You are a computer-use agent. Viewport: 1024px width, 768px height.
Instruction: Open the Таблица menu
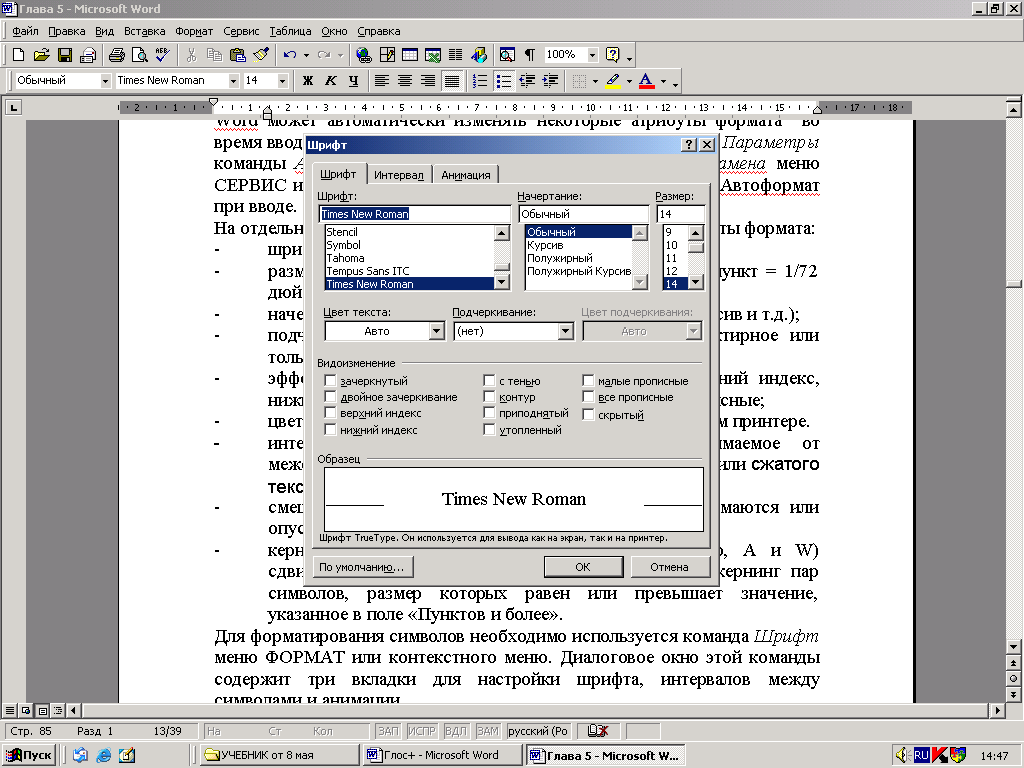(x=290, y=31)
